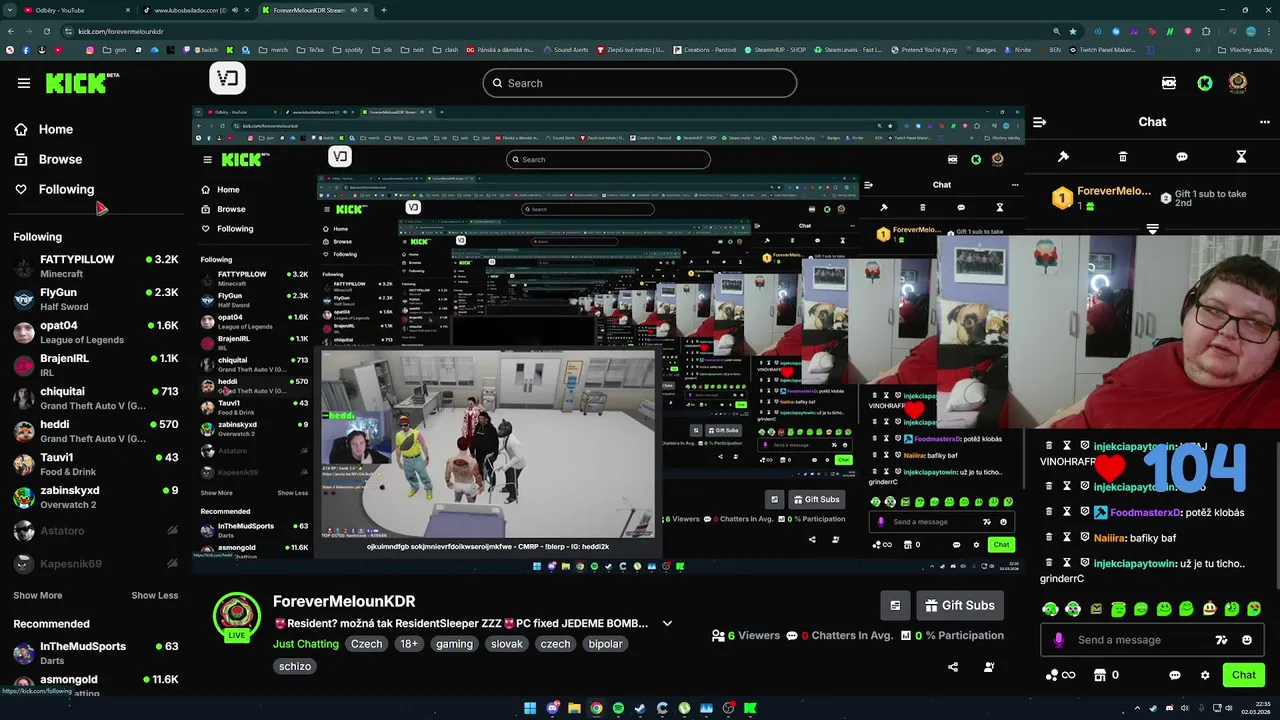This screenshot has width=1280, height=720.
Task: Click the speech bubble icon in the chat toolbar
Action: click(1182, 157)
